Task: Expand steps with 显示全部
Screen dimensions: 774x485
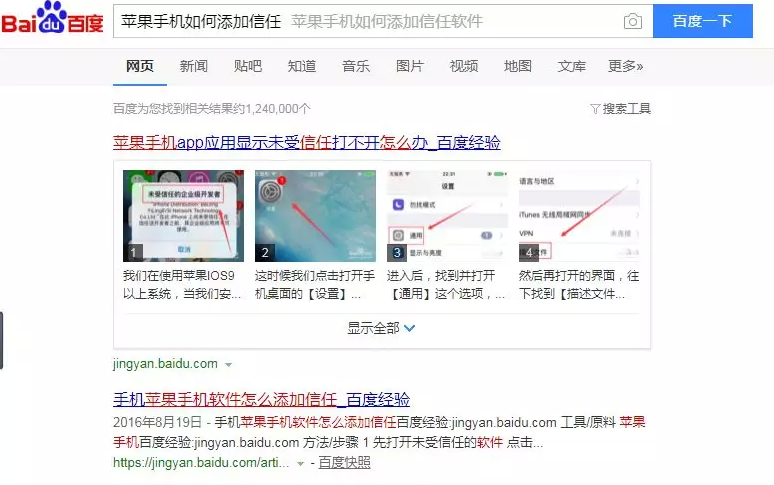Action: pos(381,328)
